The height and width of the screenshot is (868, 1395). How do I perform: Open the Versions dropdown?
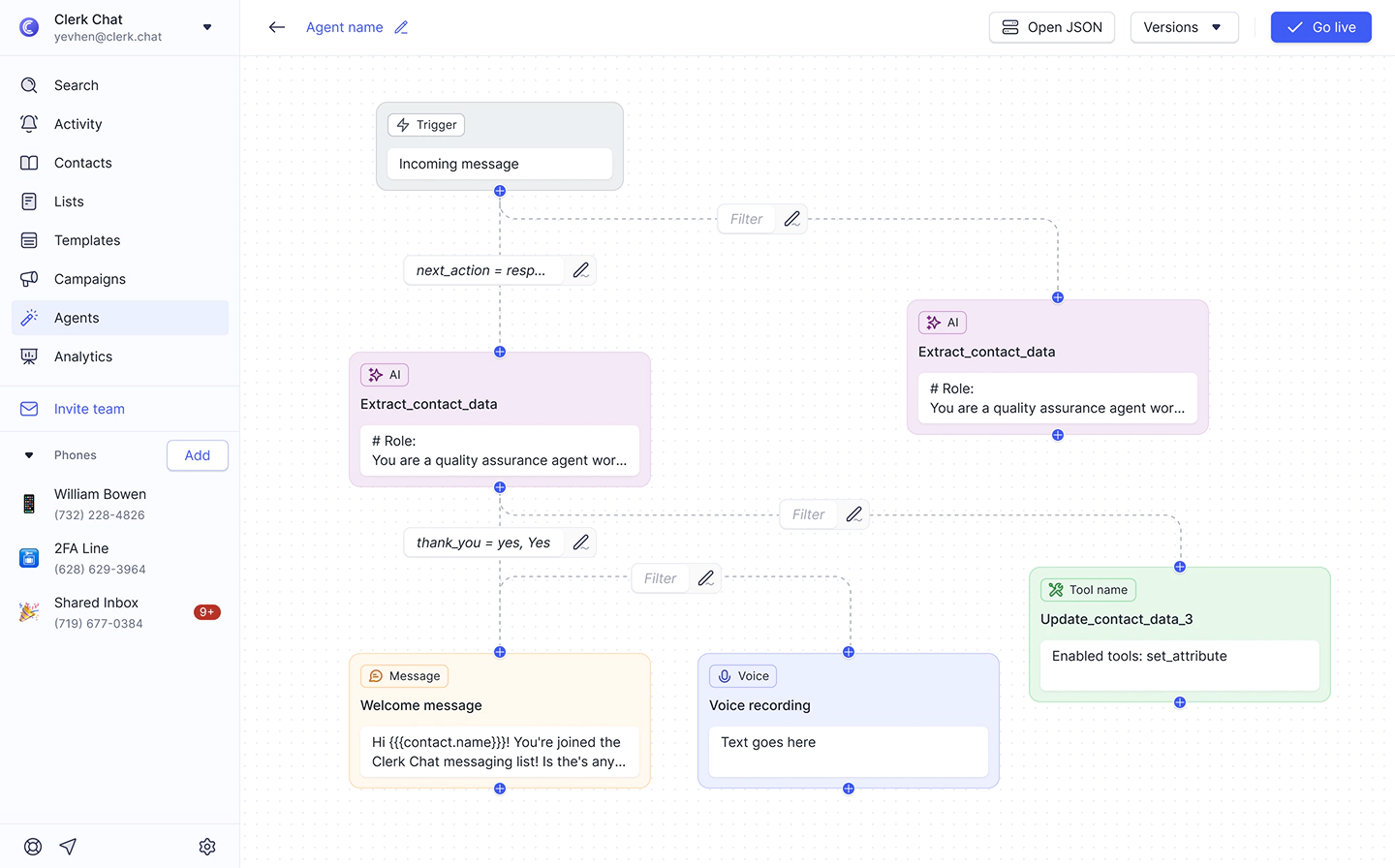pyautogui.click(x=1184, y=27)
